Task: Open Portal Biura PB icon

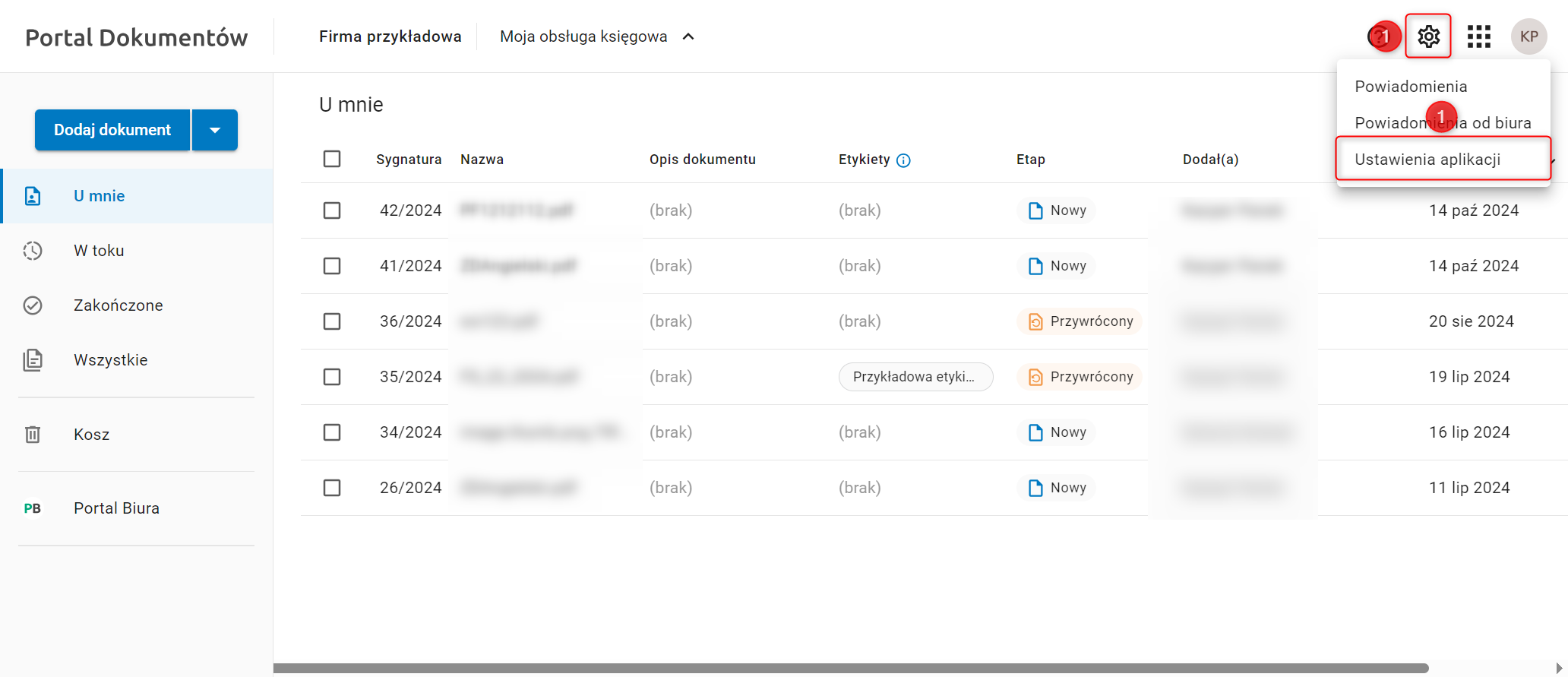Action: [33, 508]
